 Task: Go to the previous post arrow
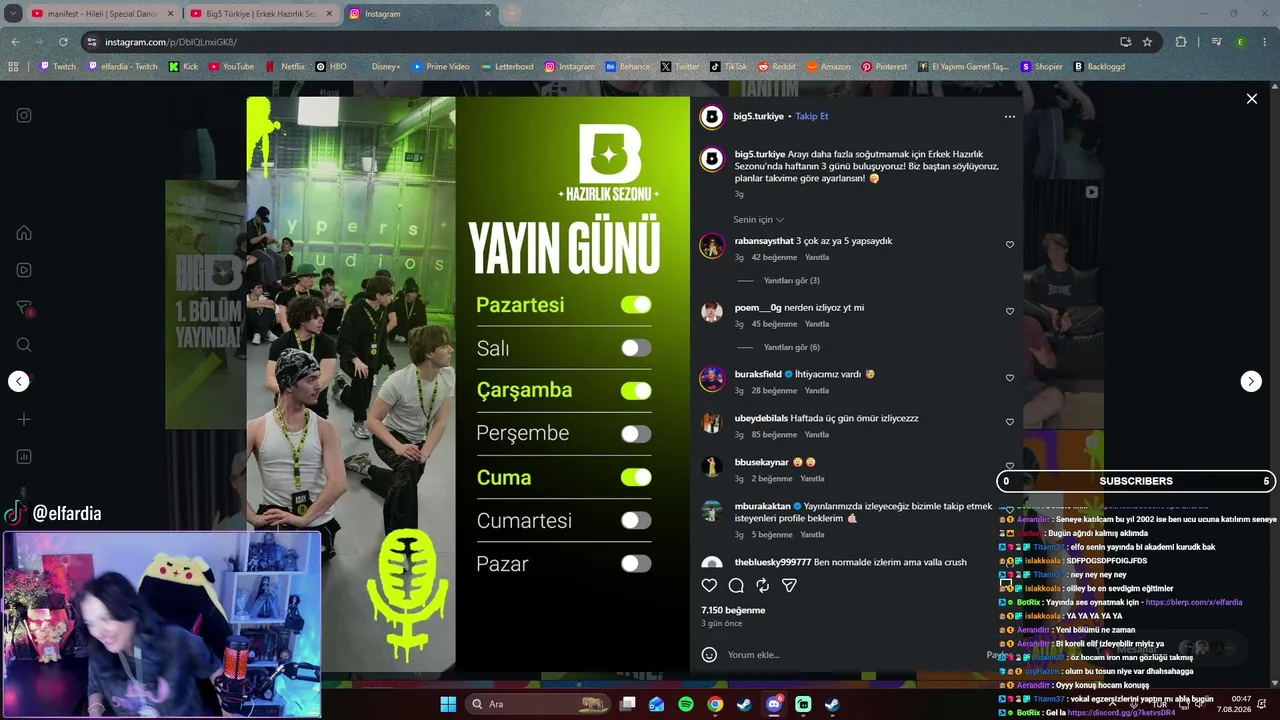tap(19, 381)
